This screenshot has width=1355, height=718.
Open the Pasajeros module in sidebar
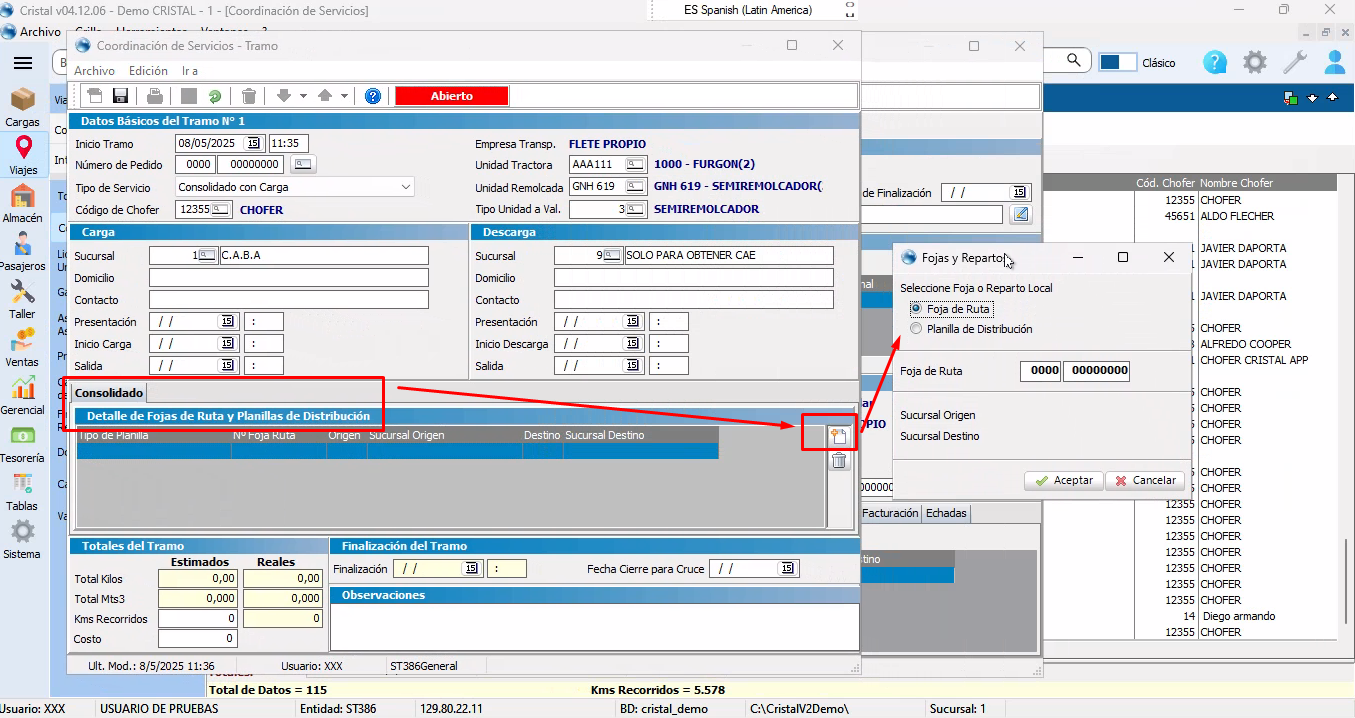pos(22,252)
